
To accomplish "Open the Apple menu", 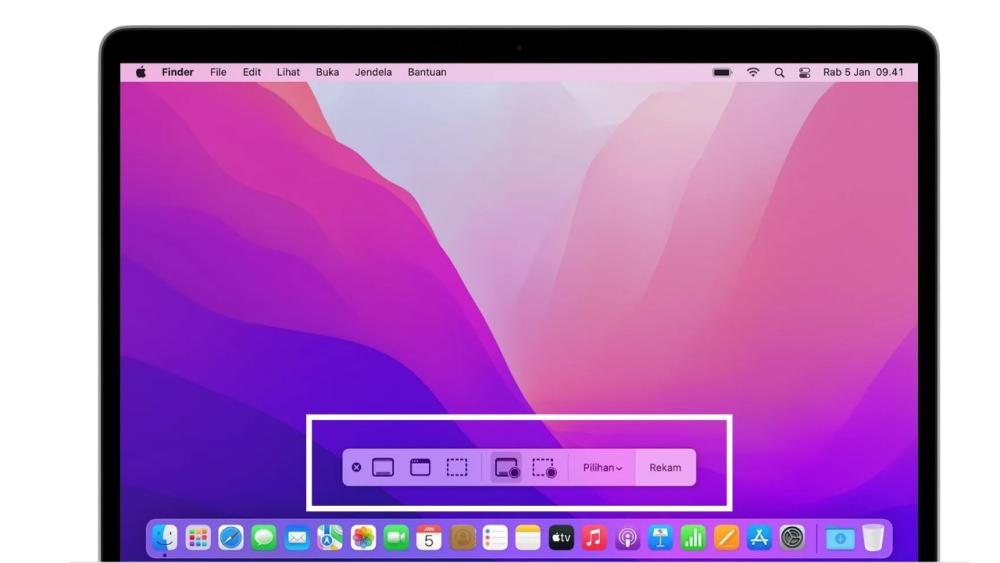I will click(x=141, y=73).
